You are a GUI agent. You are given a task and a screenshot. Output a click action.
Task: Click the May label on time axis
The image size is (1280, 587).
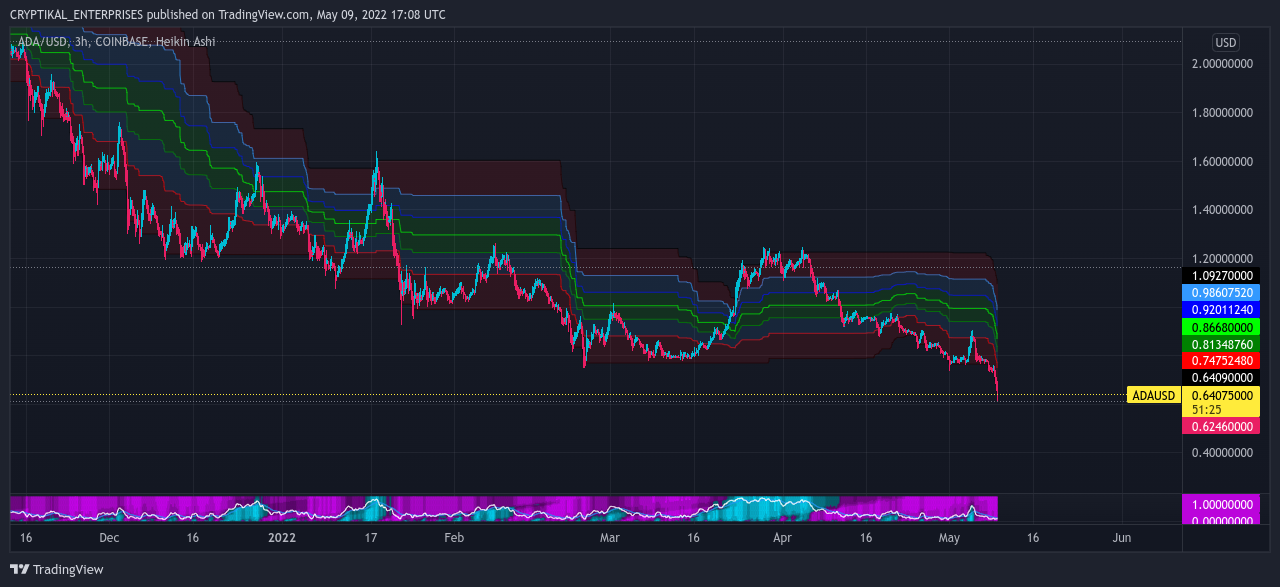949,538
